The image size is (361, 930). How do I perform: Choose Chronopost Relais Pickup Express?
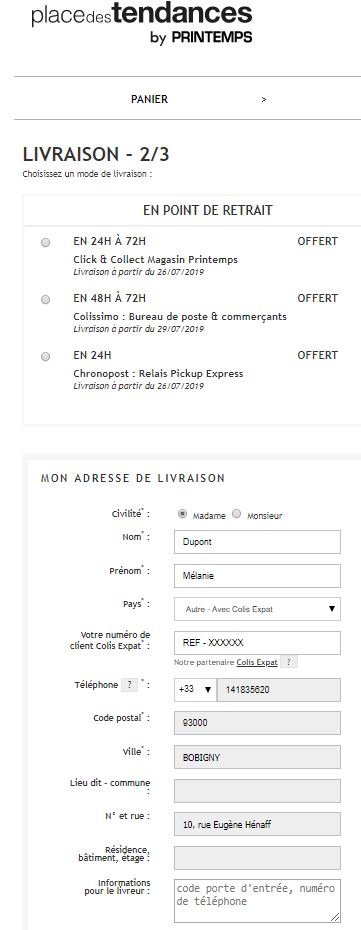click(x=46, y=356)
